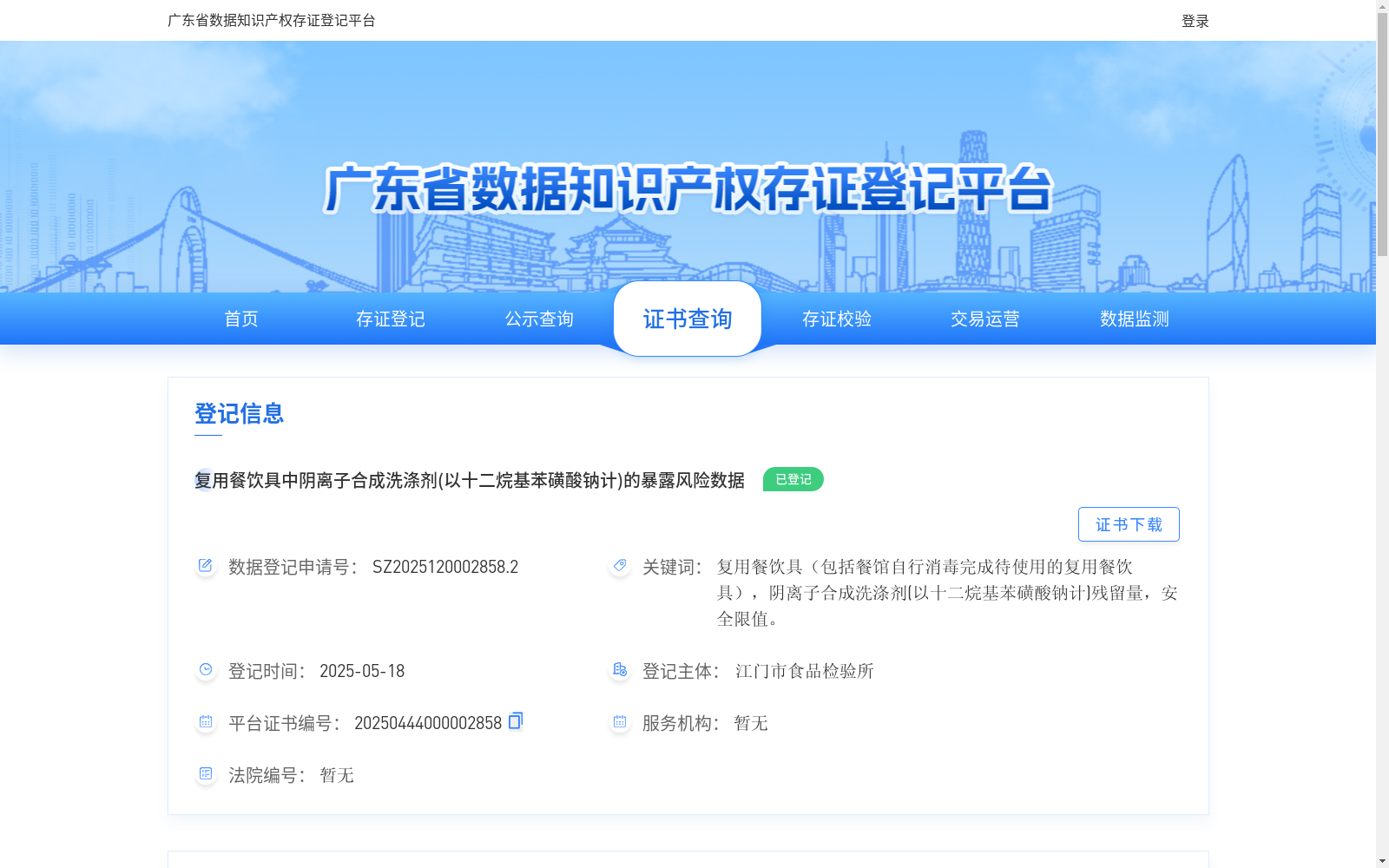Click the application number SZ2025120002858.2
The width and height of the screenshot is (1389, 868).
445,567
